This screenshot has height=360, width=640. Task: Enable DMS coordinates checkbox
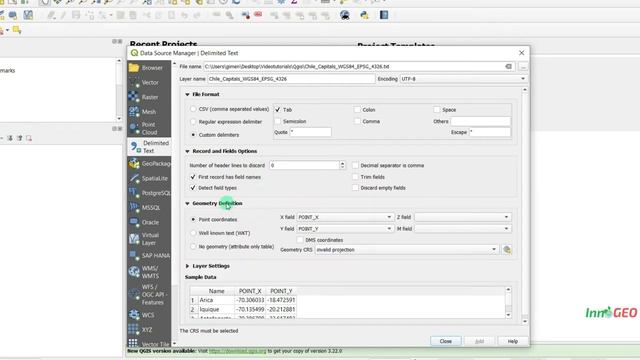[x=300, y=240]
